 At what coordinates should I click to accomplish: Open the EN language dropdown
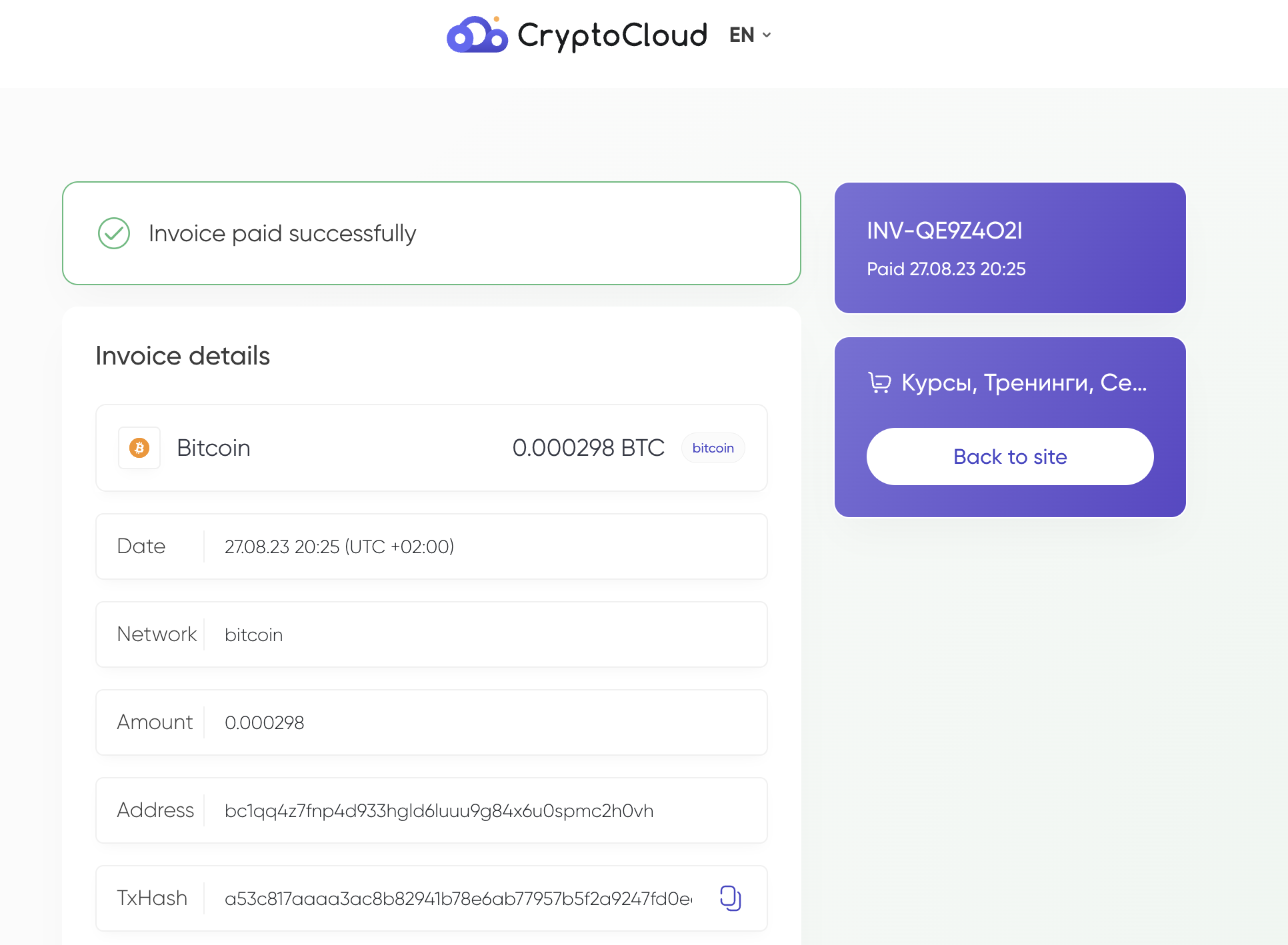click(750, 35)
